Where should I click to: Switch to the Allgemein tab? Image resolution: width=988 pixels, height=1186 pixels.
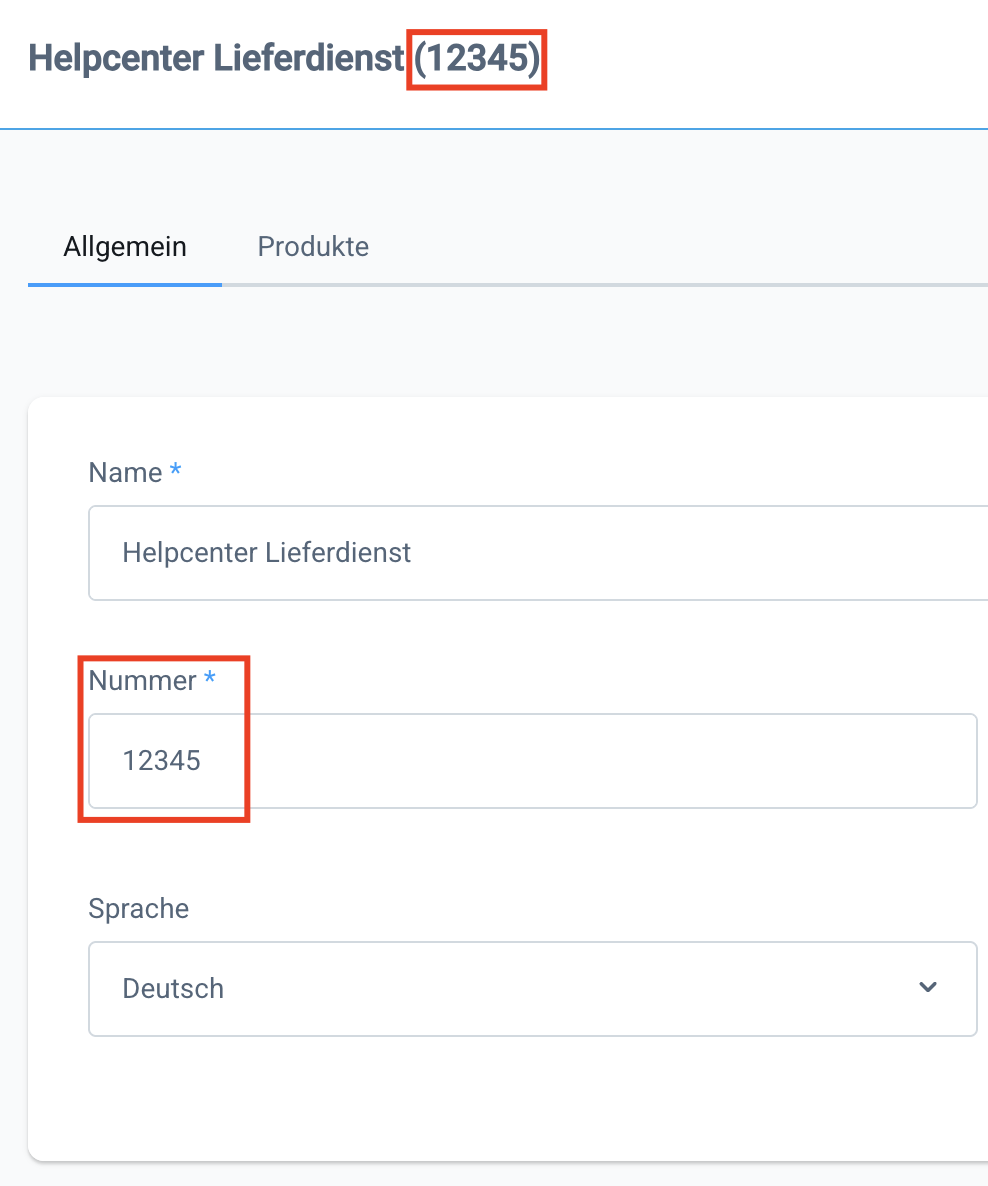point(125,247)
